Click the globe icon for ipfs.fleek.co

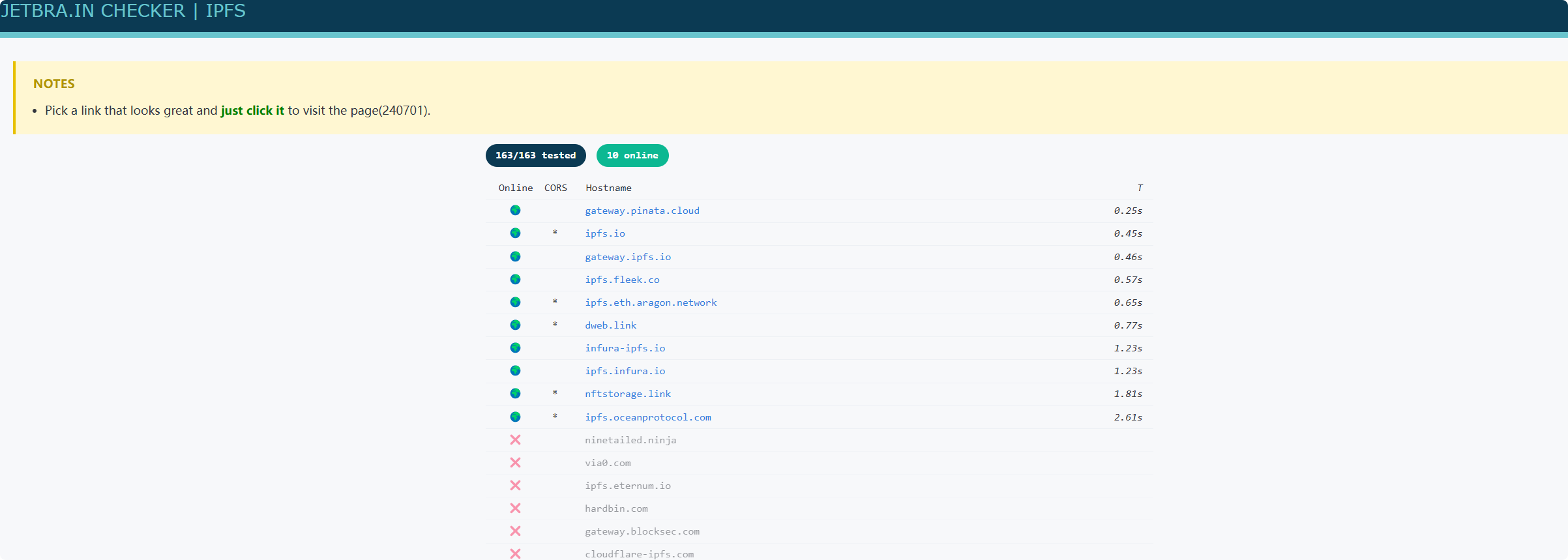(515, 279)
